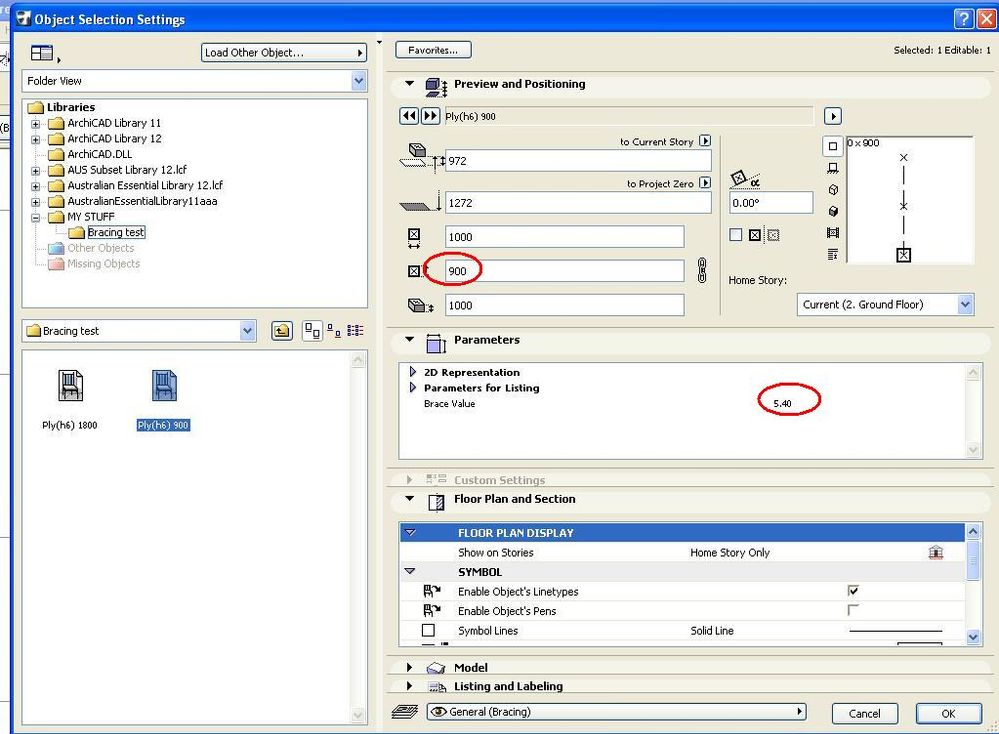Screen dimensions: 999x734
Task: Select ArchiCAD.DLL in libraries tree
Action: click(99, 154)
